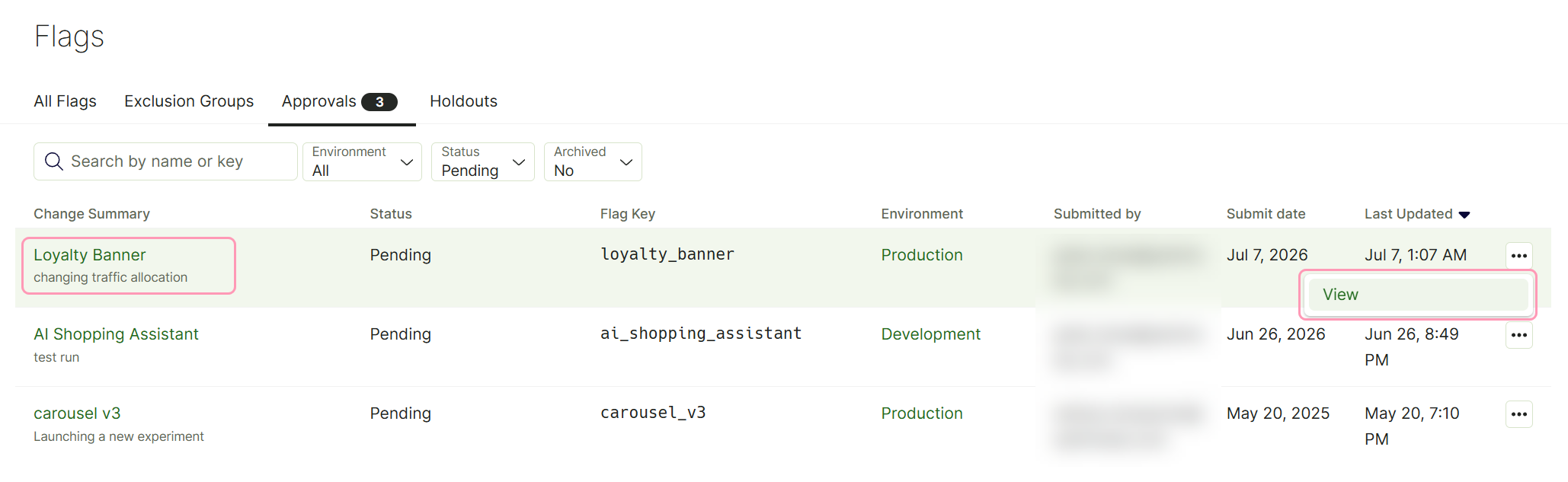Image resolution: width=1568 pixels, height=482 pixels.
Task: Open the AI Shopping Assistant link
Action: [x=116, y=334]
